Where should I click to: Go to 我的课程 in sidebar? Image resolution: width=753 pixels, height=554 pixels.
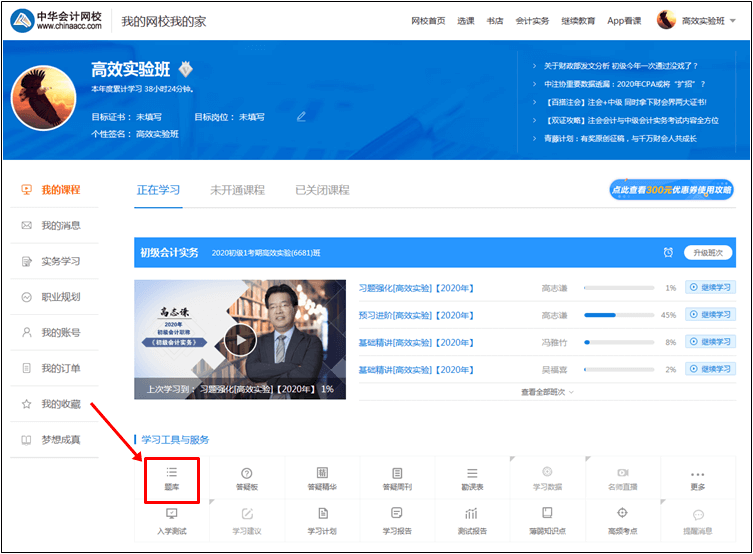(x=54, y=190)
